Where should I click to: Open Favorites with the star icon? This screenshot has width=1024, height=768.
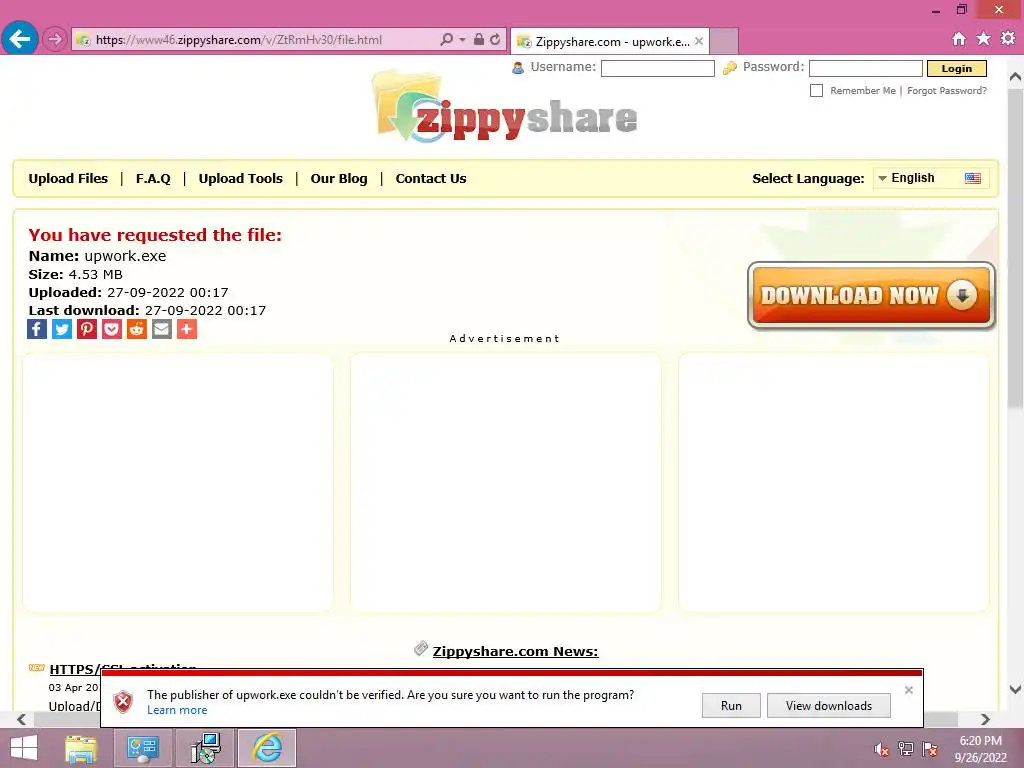point(984,39)
